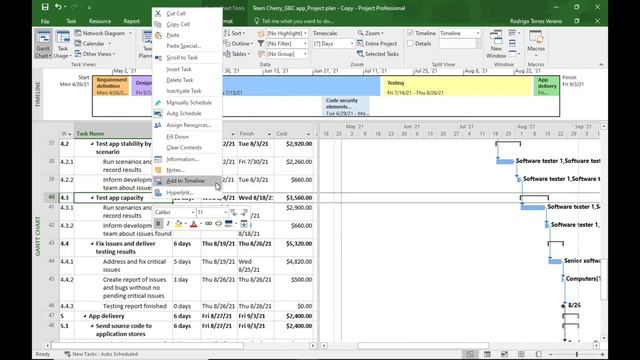640x360 pixels.
Task: Click the Report view icon in status bar
Action: tap(538, 354)
